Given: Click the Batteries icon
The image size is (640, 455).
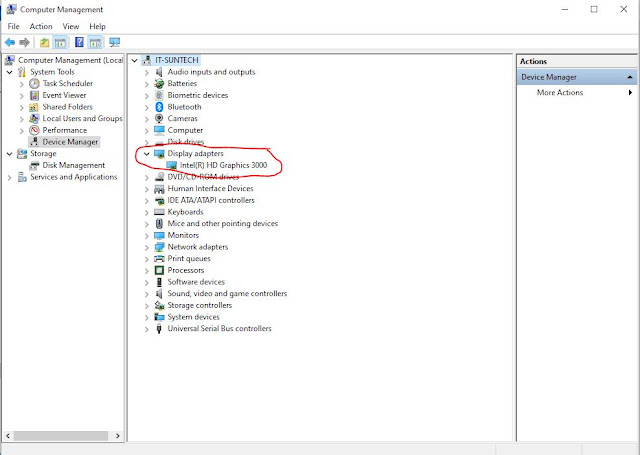Looking at the screenshot, I should 159,83.
